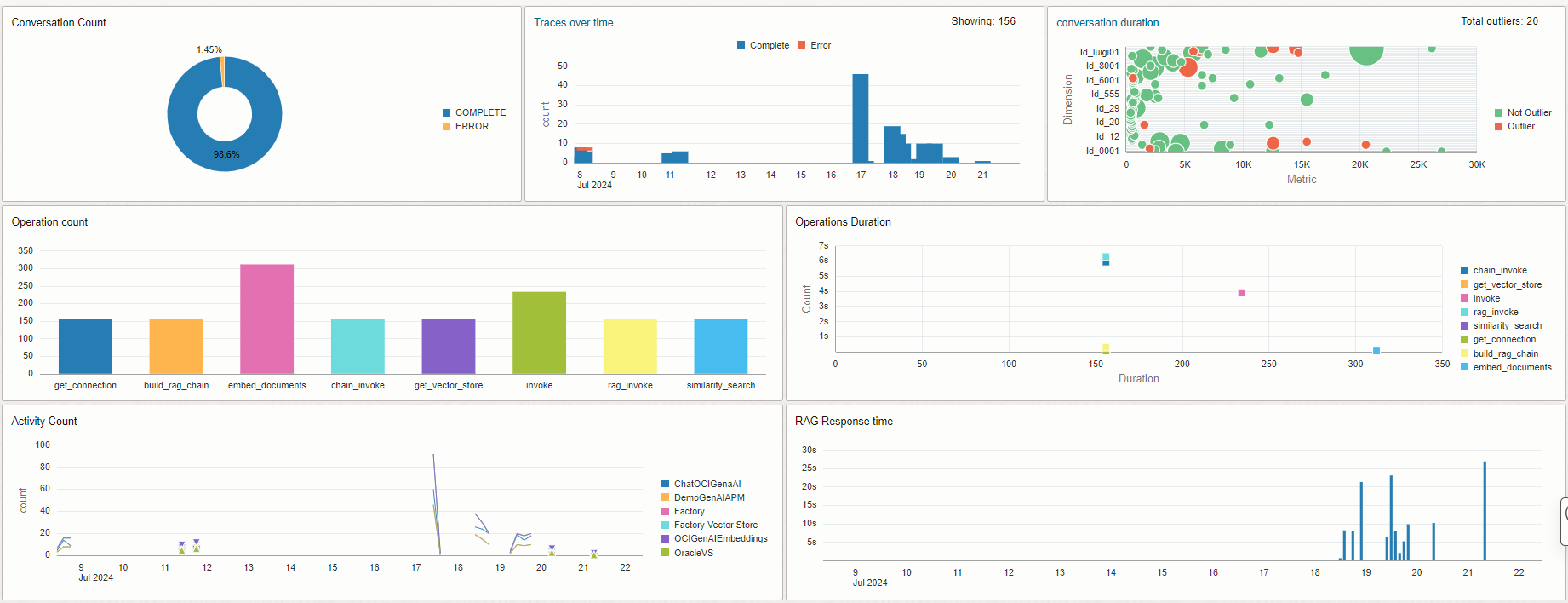Screen dimensions: 1568x603
Task: Open the Traces over time title link
Action: [x=574, y=23]
